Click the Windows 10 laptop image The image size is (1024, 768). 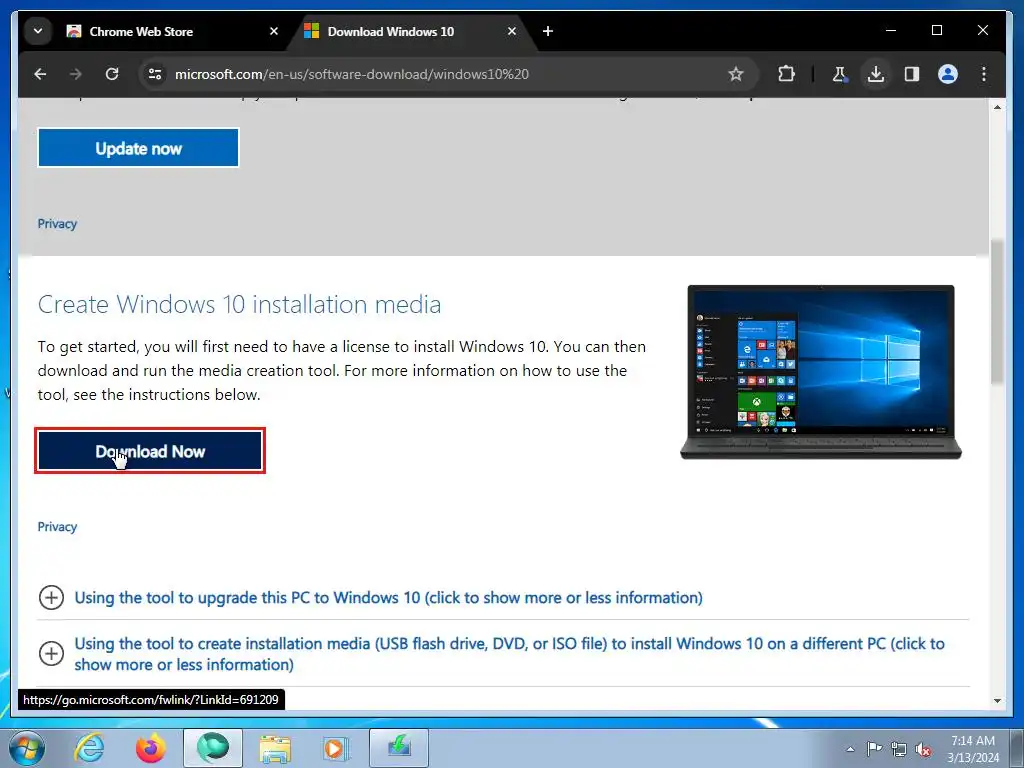[x=821, y=372]
